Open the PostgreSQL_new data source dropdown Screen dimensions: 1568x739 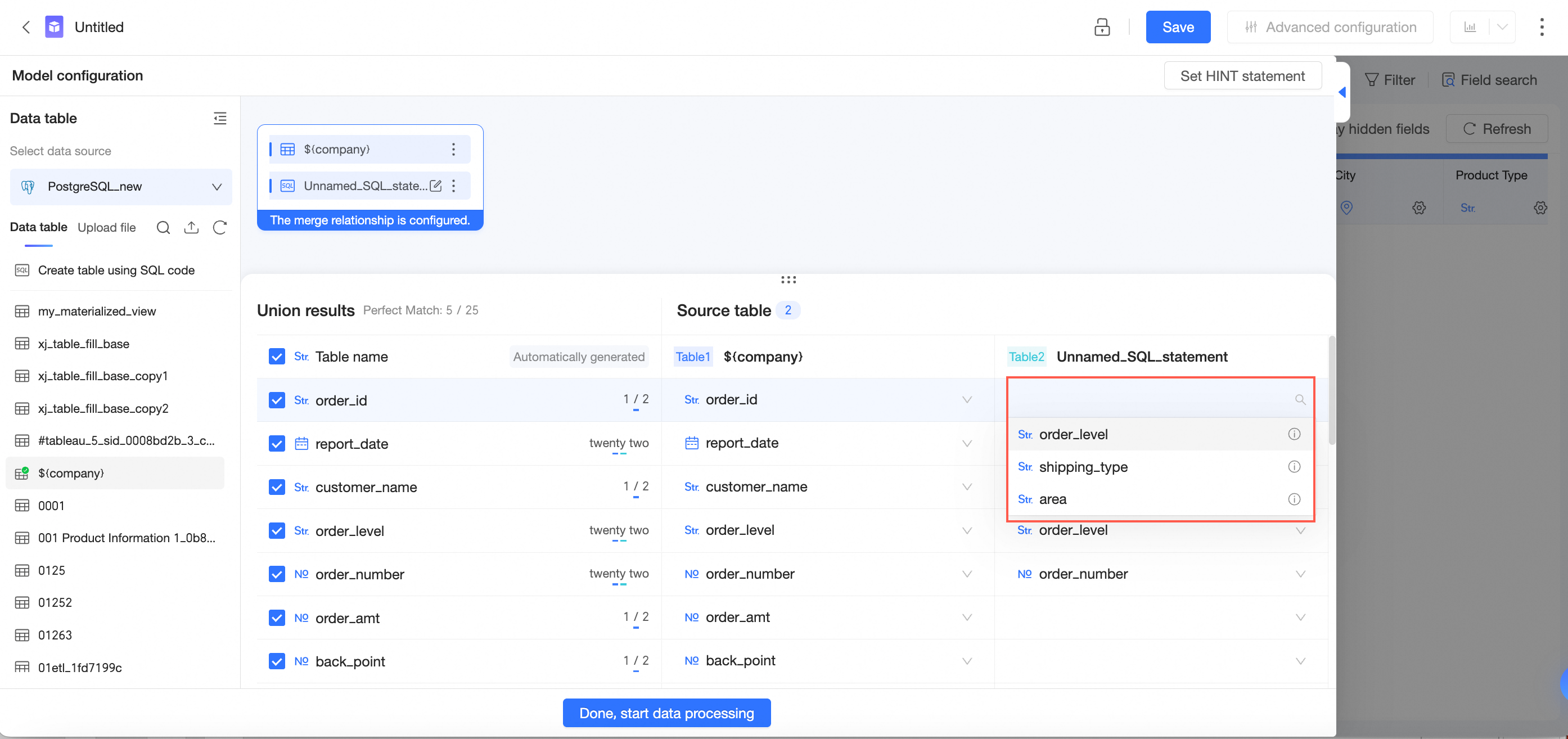[121, 186]
